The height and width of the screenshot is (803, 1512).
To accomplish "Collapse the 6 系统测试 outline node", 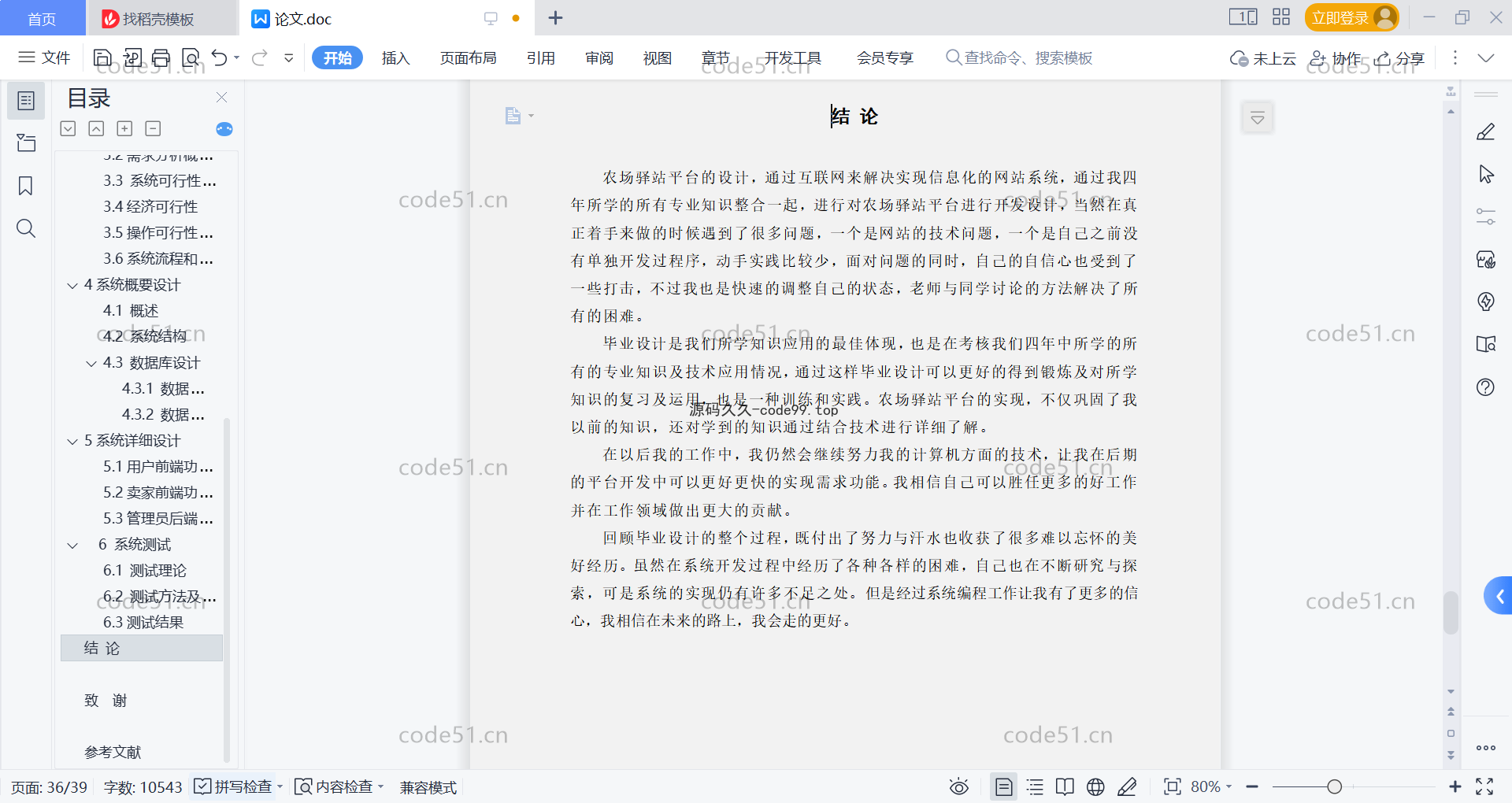I will tap(72, 546).
